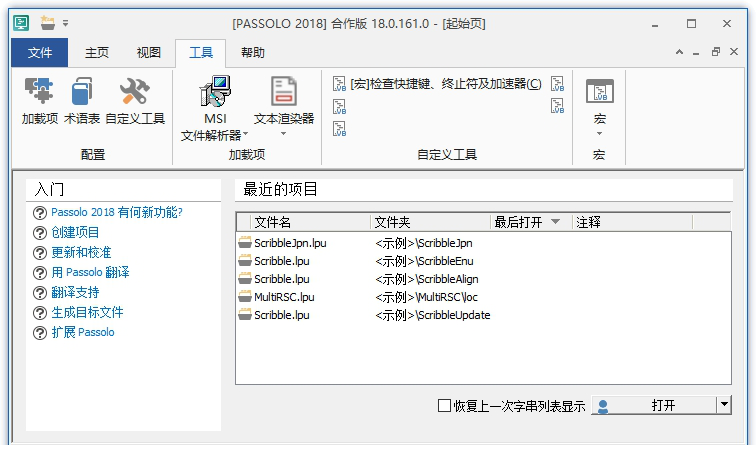Screen dimensions: 756x462
Task: Click folder path <示例>\MultiRSC\loc
Action: 426,297
